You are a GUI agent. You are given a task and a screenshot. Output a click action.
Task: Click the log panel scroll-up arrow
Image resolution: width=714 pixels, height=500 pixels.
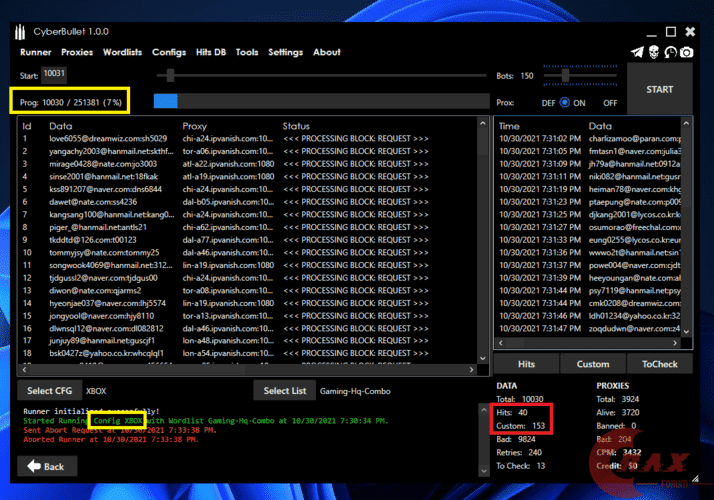(x=484, y=410)
